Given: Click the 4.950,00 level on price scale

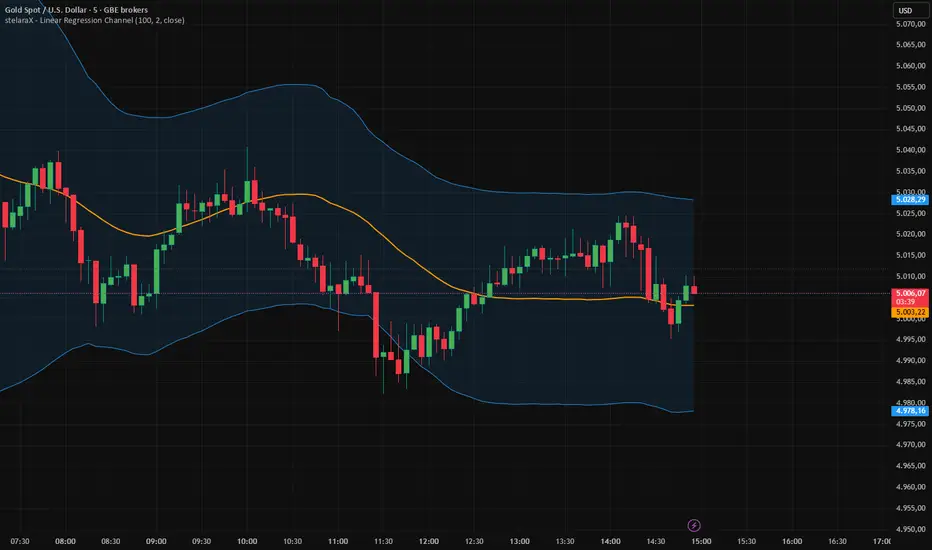Looking at the screenshot, I should pos(909,529).
